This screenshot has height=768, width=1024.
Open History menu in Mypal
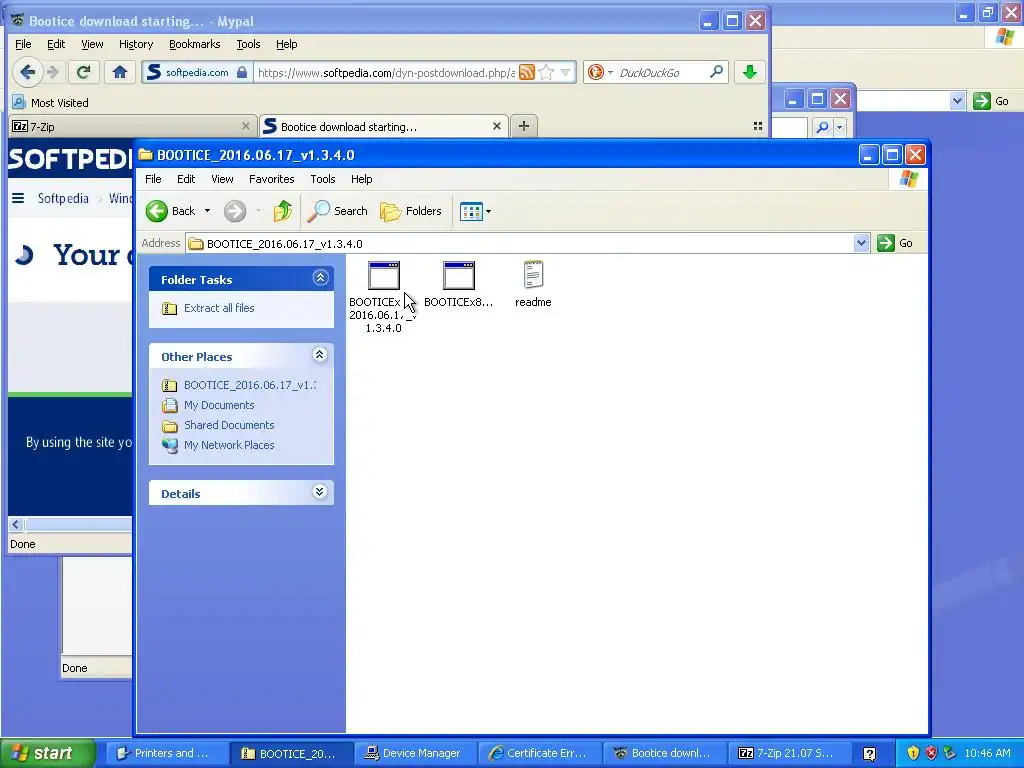pos(136,44)
